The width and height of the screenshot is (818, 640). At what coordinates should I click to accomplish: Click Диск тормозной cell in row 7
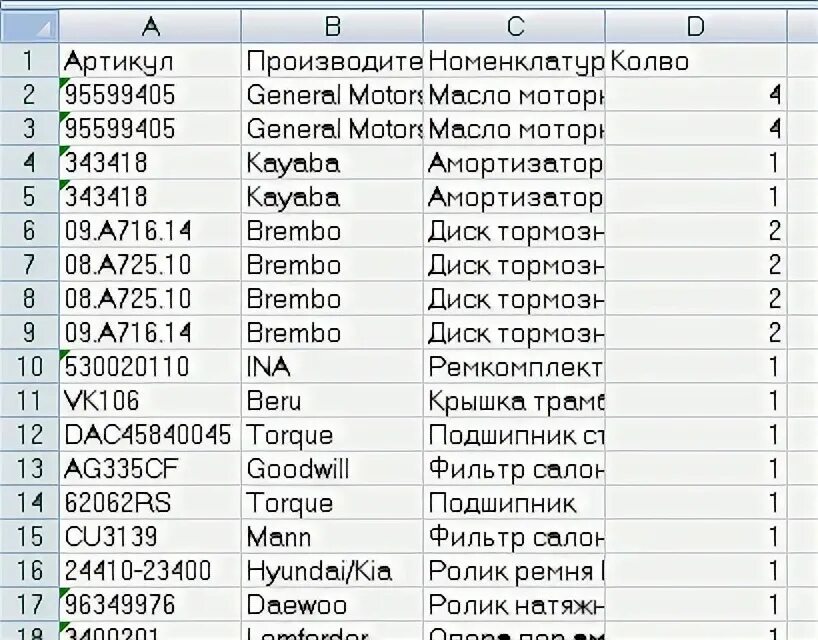pyautogui.click(x=514, y=264)
